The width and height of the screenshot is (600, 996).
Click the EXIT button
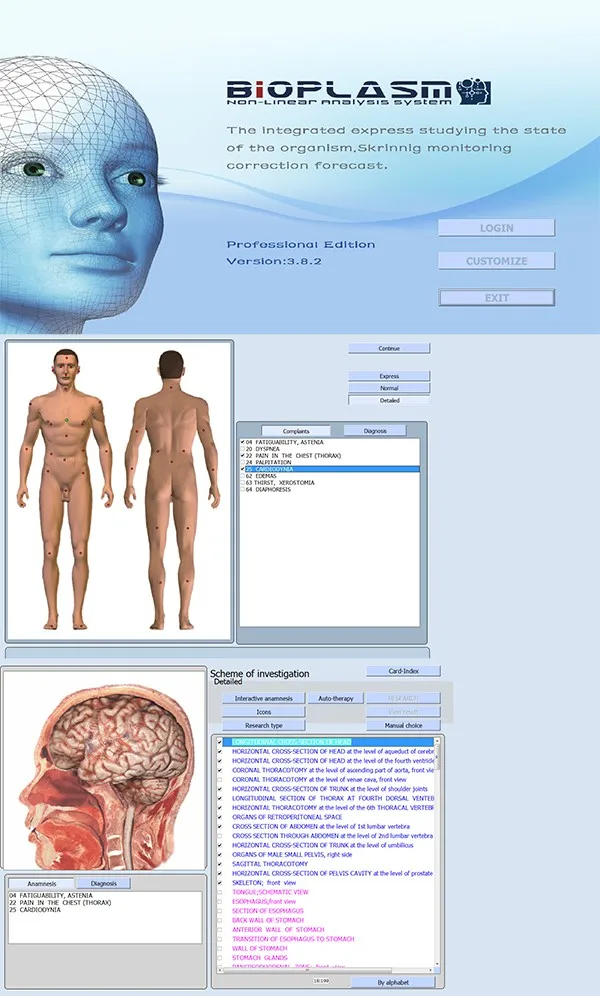click(x=496, y=297)
